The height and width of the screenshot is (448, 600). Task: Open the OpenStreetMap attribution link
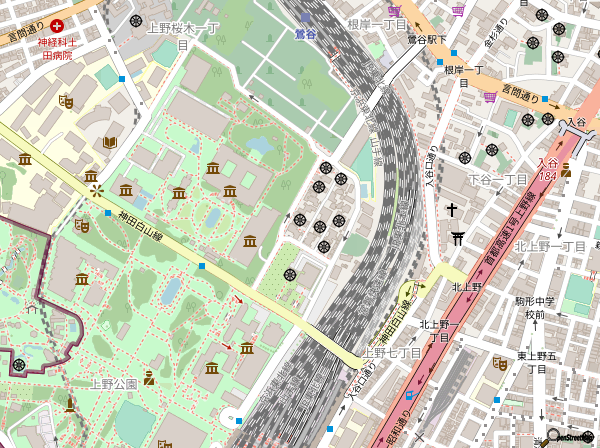pos(574,437)
